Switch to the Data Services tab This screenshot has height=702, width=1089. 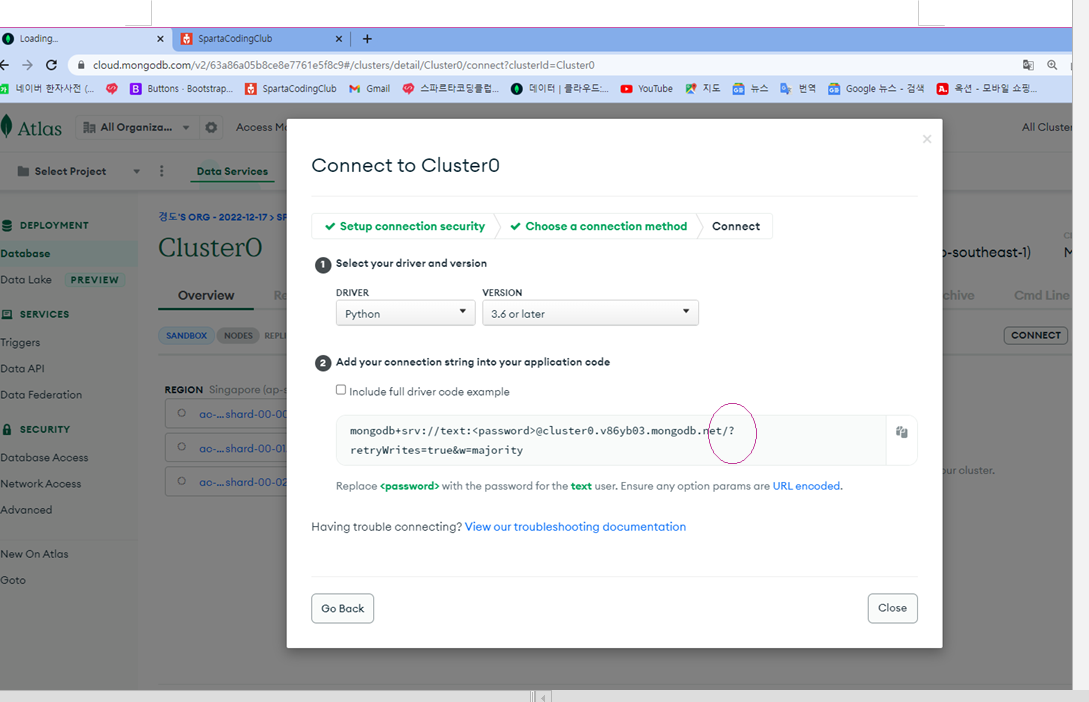tap(232, 172)
